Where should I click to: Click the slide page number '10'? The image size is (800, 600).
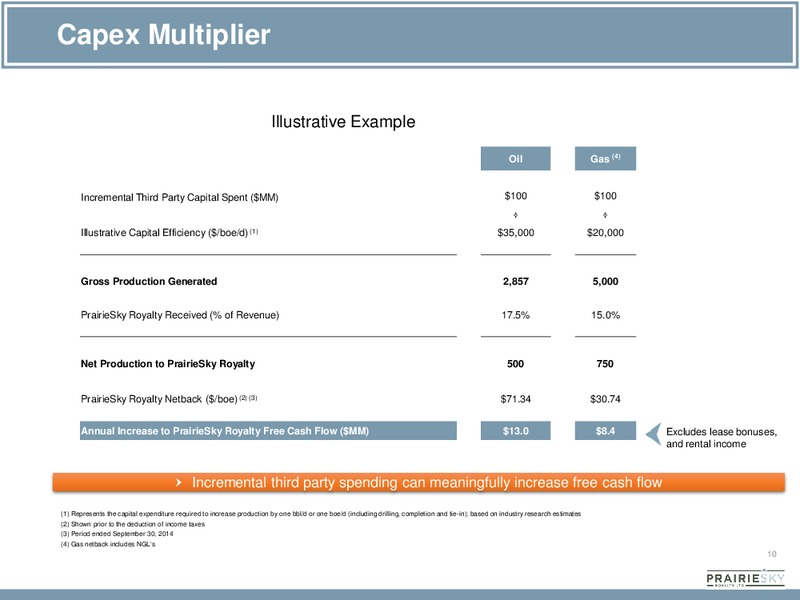click(771, 554)
